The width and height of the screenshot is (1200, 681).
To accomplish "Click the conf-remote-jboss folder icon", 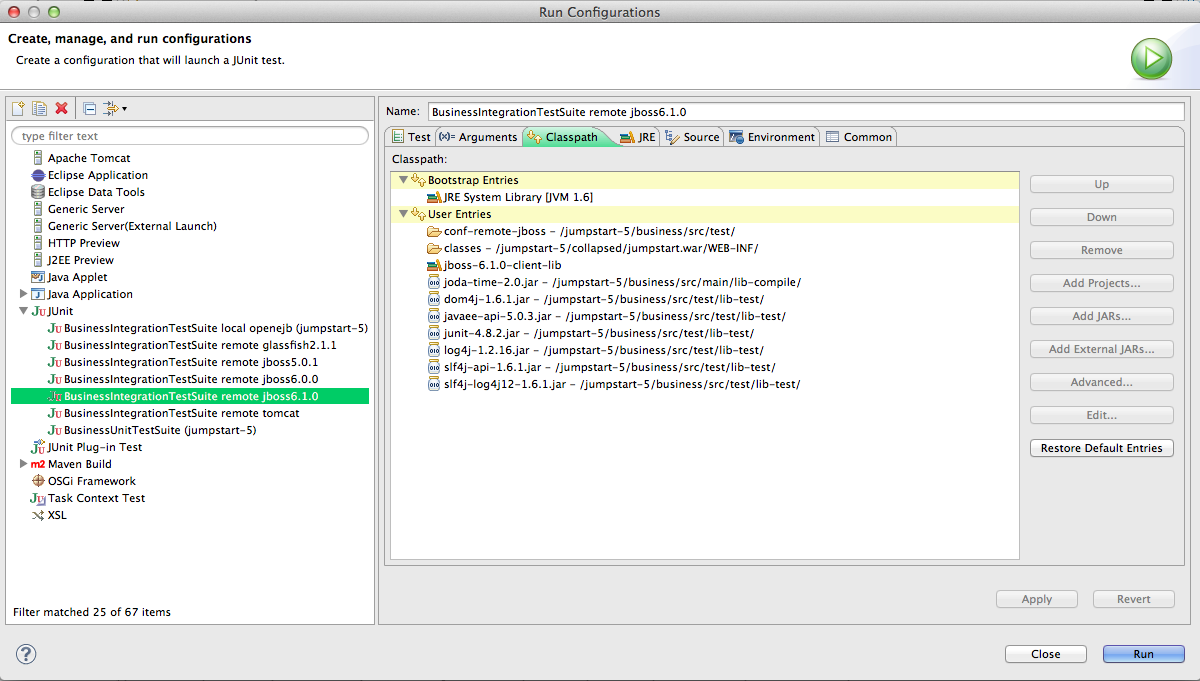I will click(434, 231).
